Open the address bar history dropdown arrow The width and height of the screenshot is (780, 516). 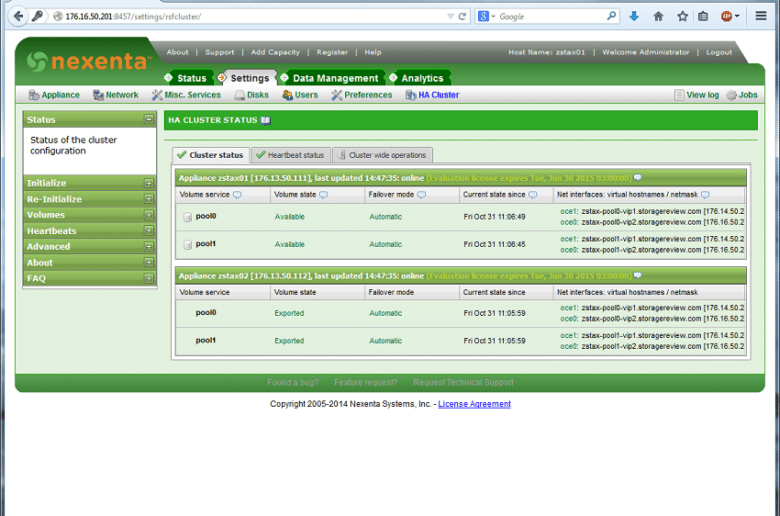pos(450,16)
